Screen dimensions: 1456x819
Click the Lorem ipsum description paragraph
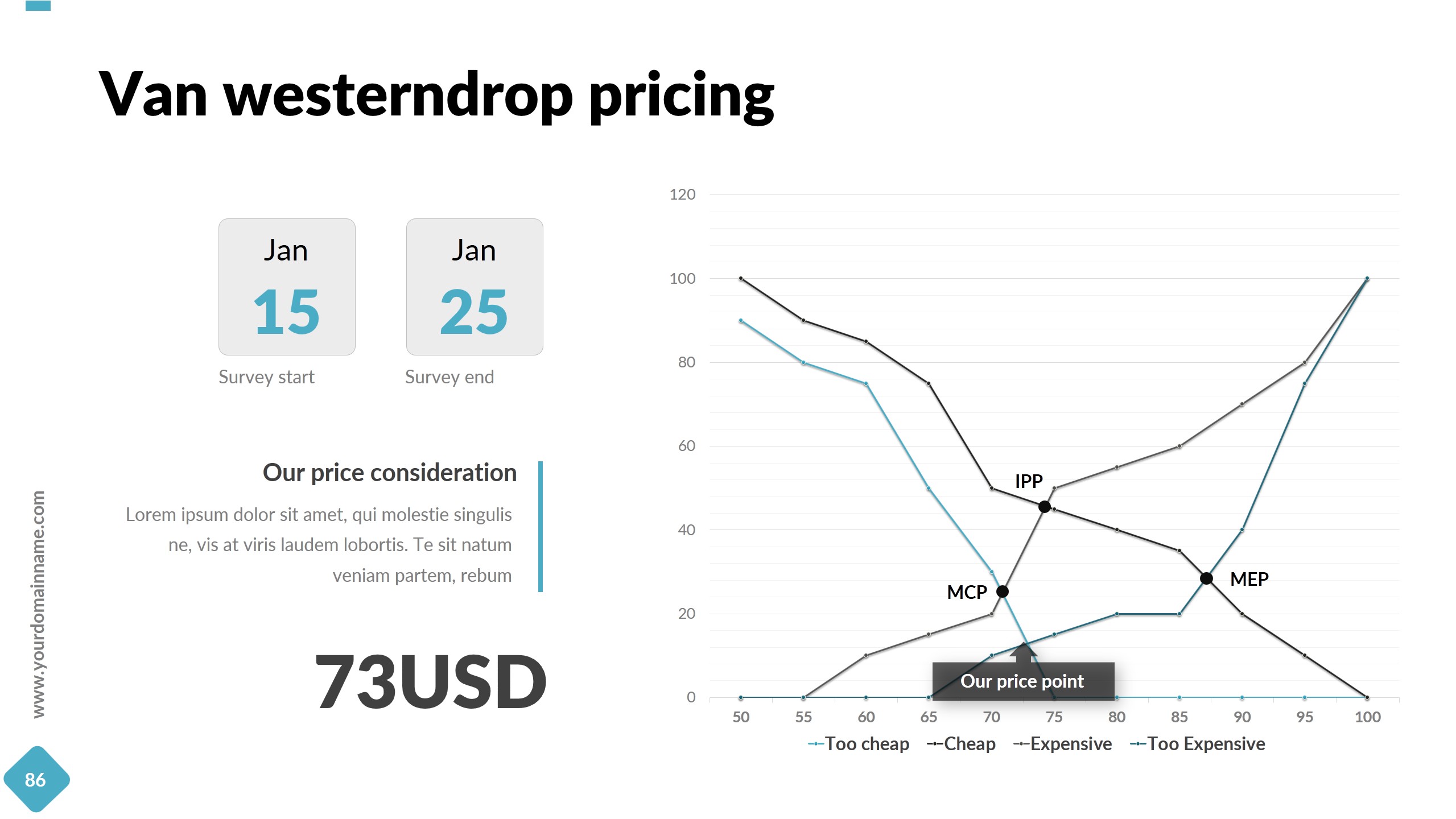pos(319,545)
